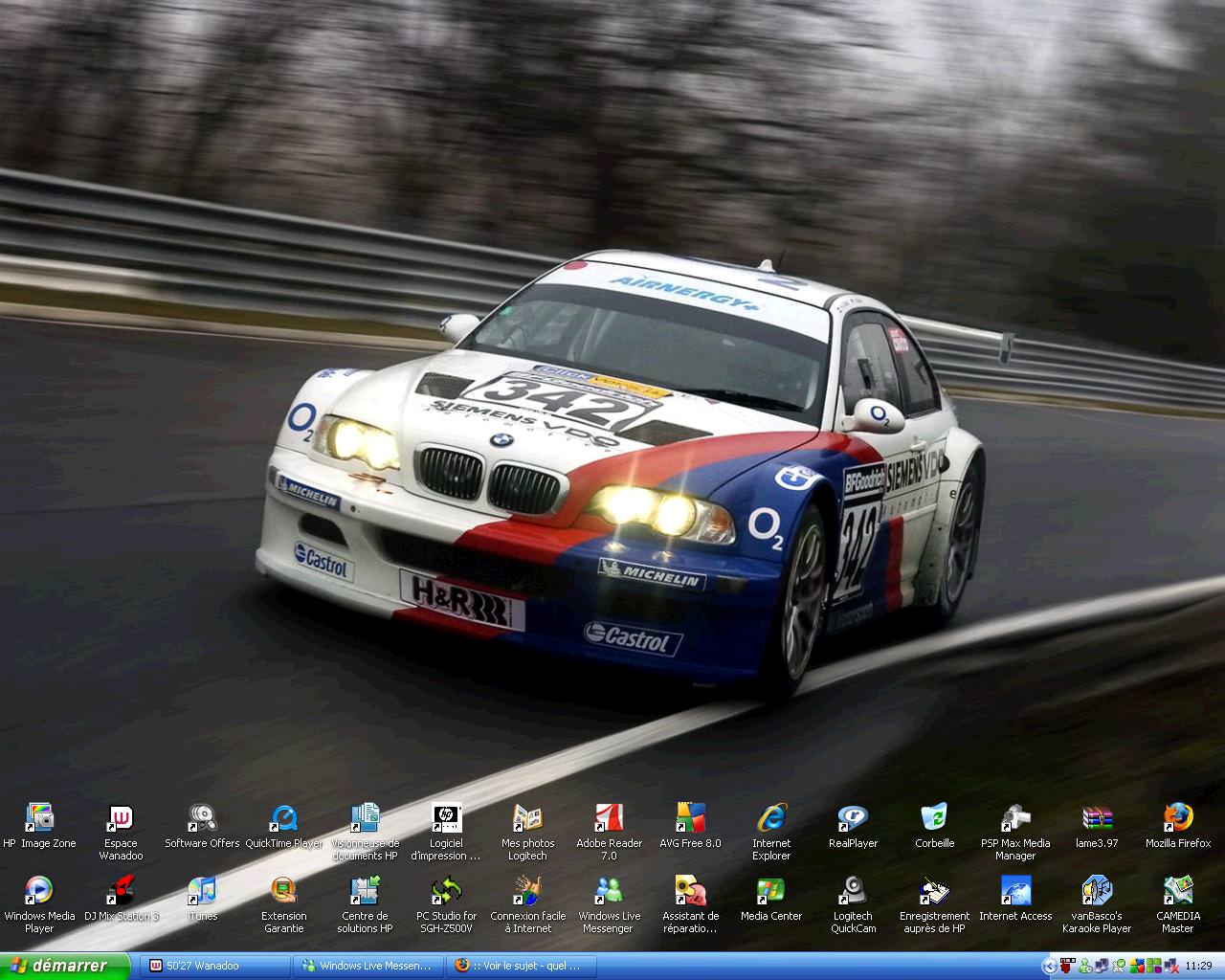Select the Software Offers desktop icon
This screenshot has height=980, width=1225.
pos(202,826)
